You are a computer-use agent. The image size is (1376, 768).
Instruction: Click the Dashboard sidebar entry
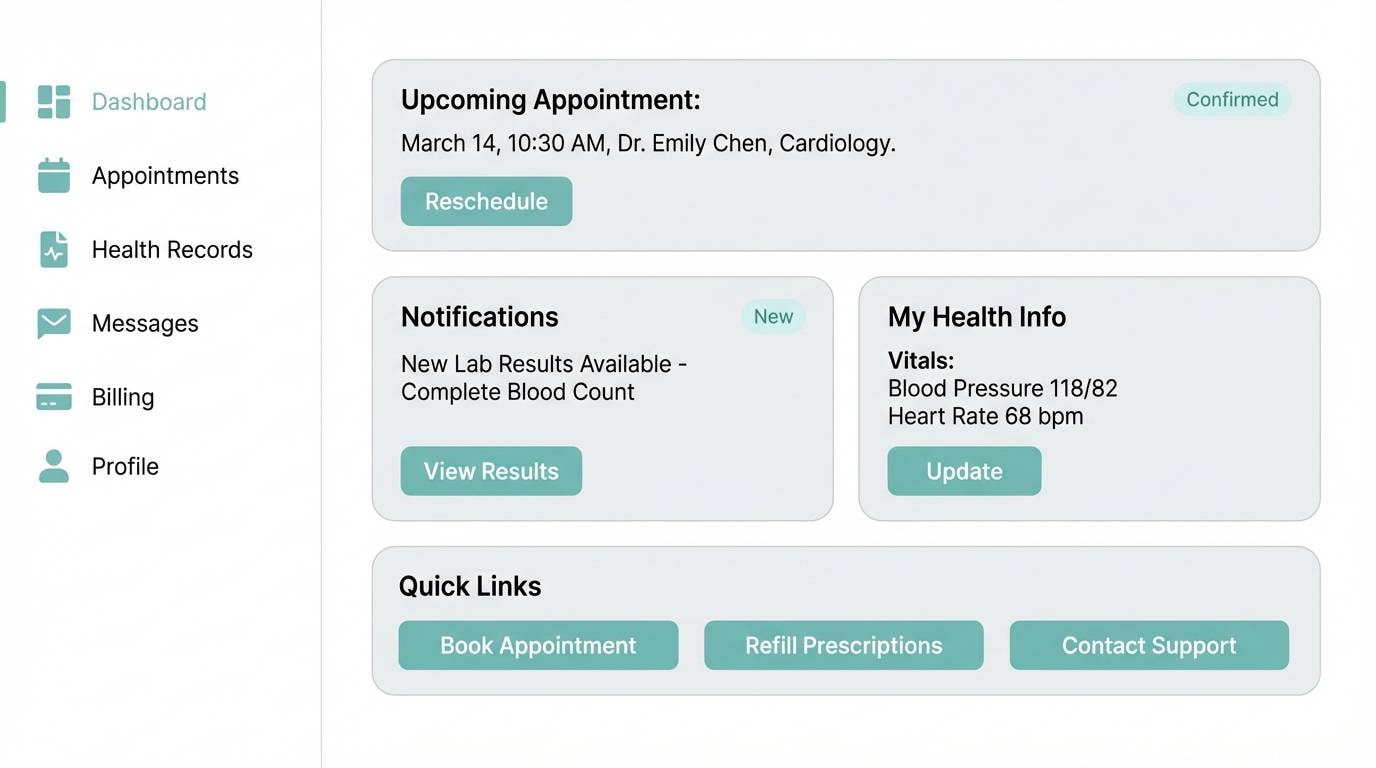pyautogui.click(x=148, y=101)
